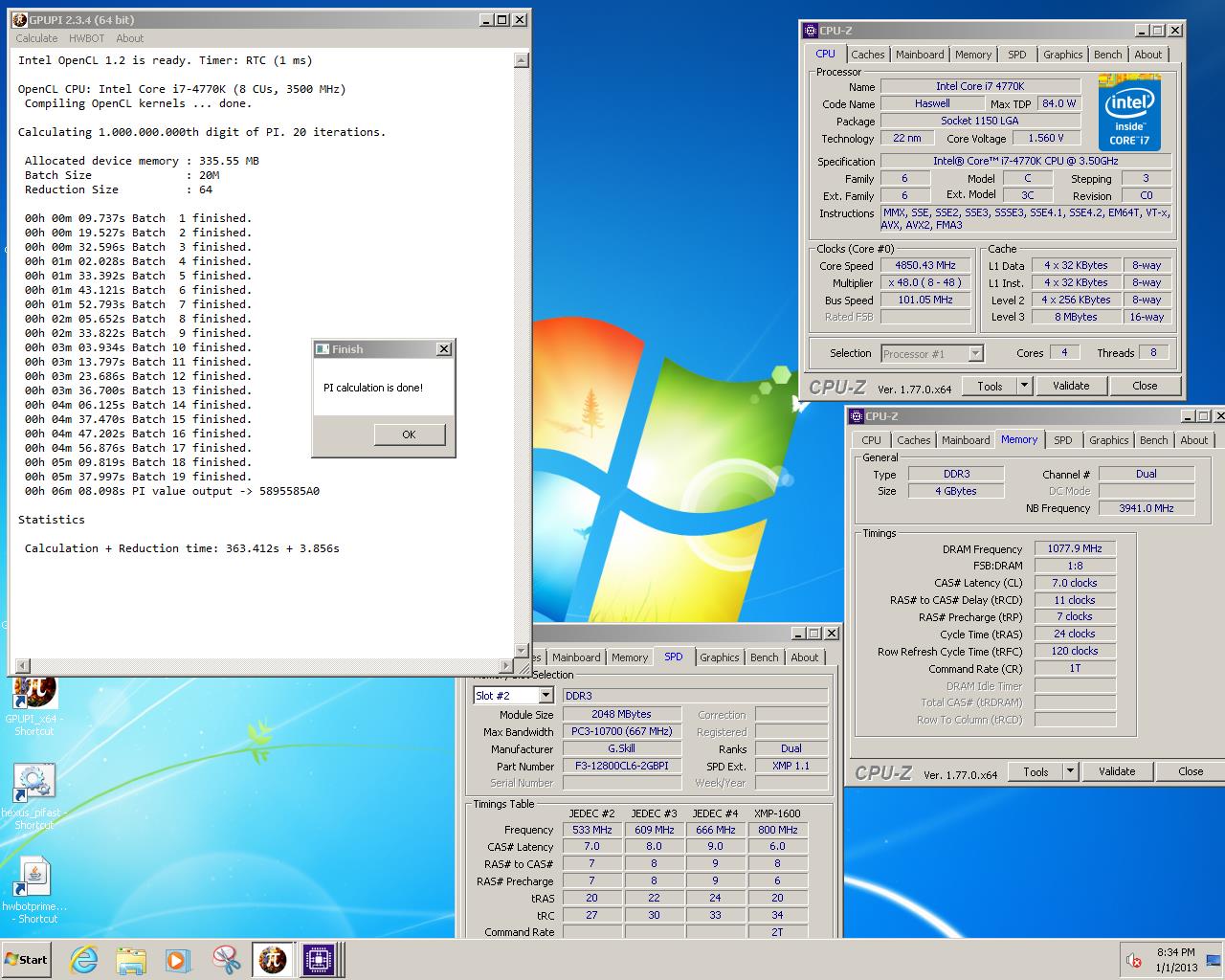This screenshot has width=1225, height=980.
Task: Expand Tools dropdown arrow in top CPU-Z
Action: click(x=1024, y=386)
